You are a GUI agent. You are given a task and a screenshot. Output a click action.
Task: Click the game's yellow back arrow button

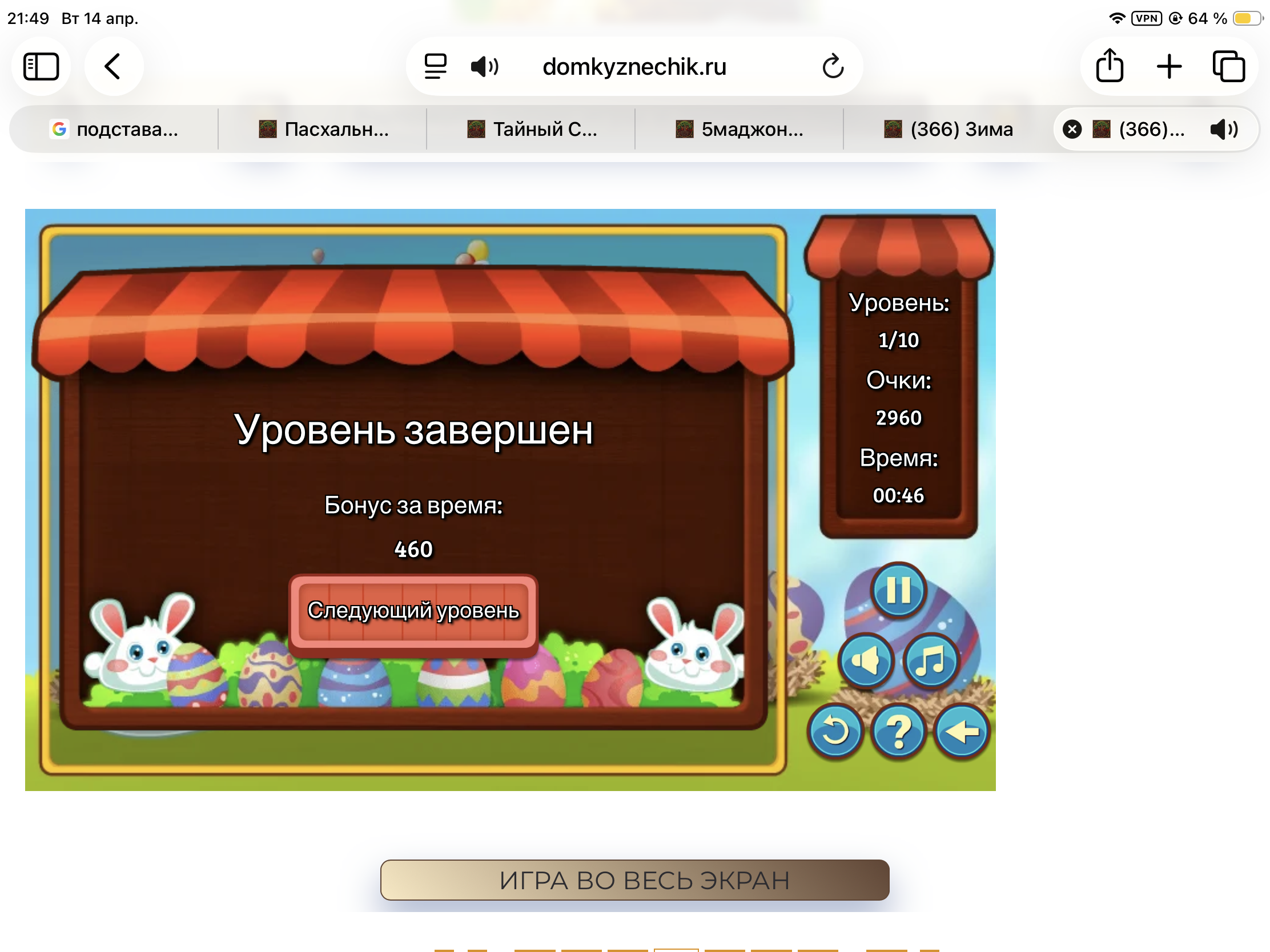(x=962, y=731)
